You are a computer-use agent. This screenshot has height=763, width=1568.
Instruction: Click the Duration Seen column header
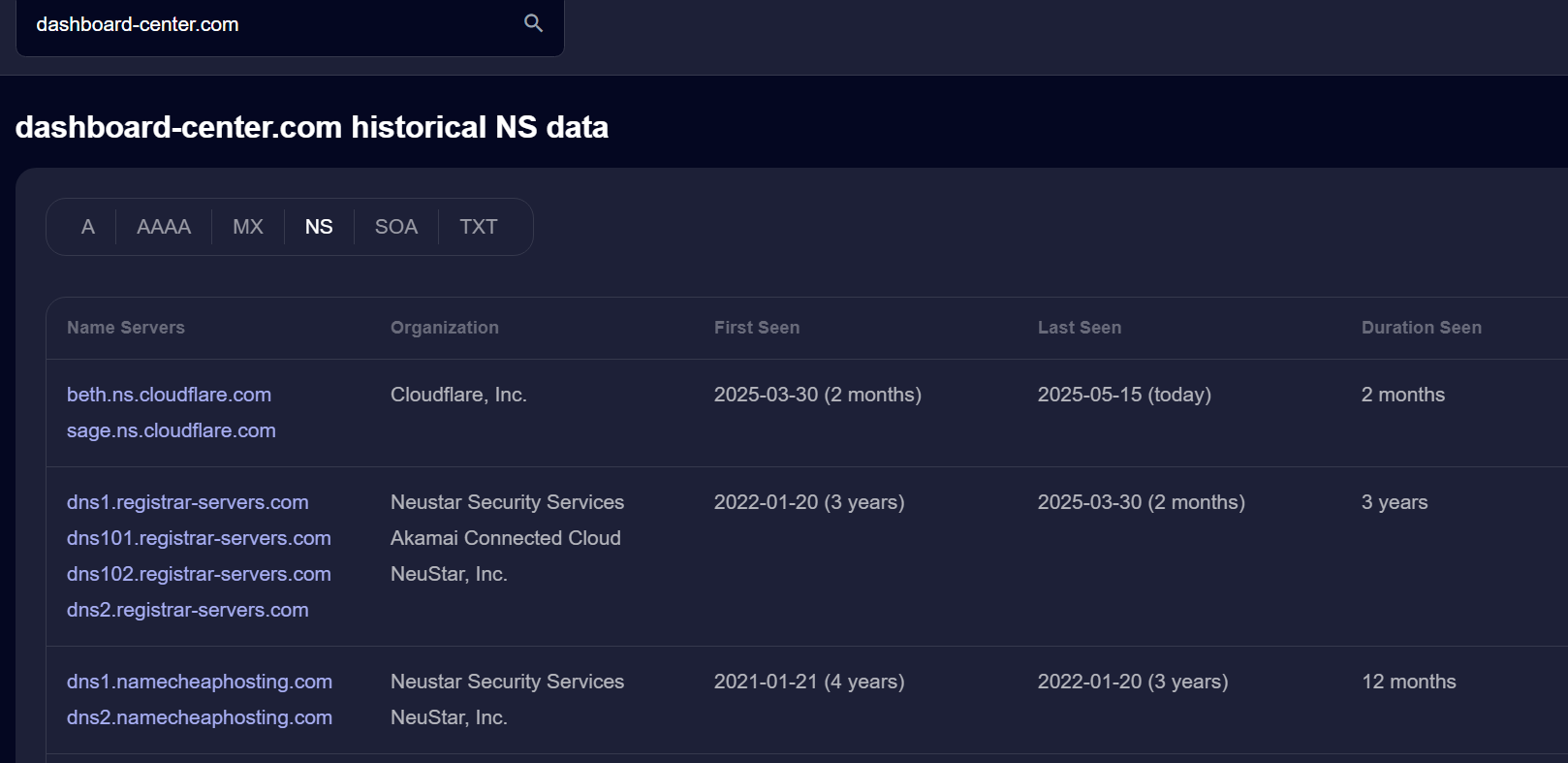pyautogui.click(x=1422, y=328)
